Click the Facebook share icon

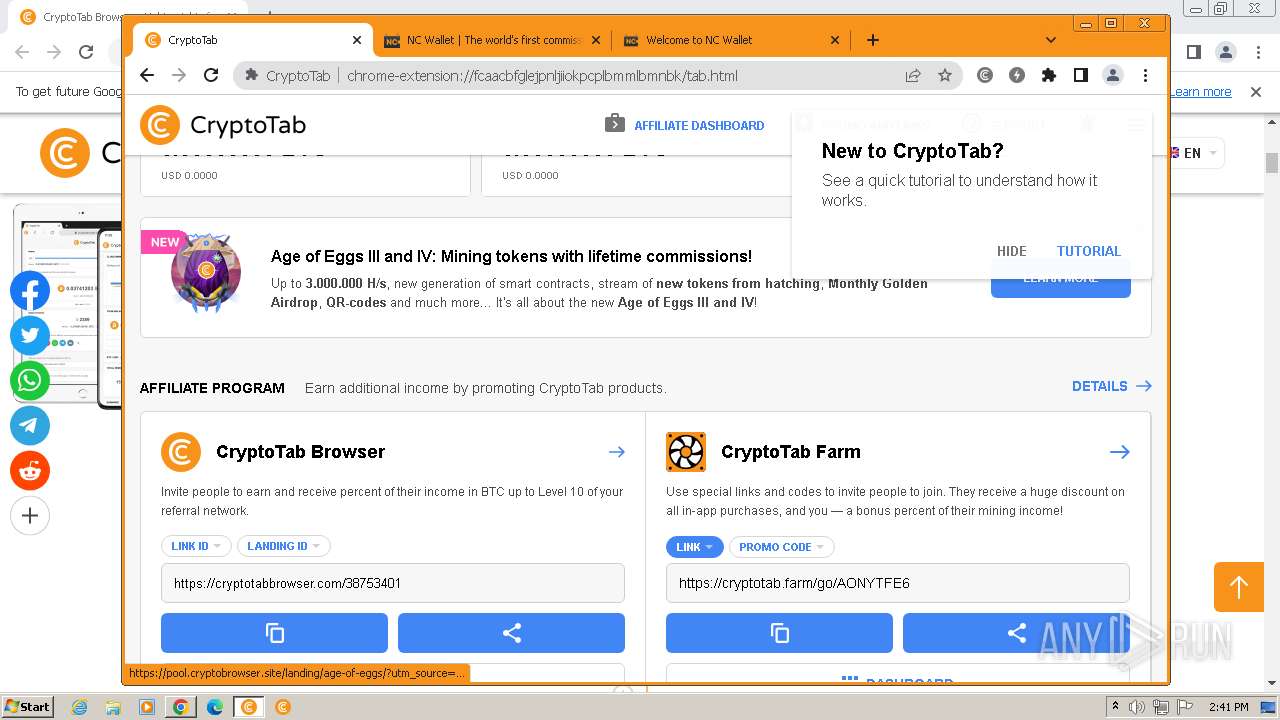point(30,291)
